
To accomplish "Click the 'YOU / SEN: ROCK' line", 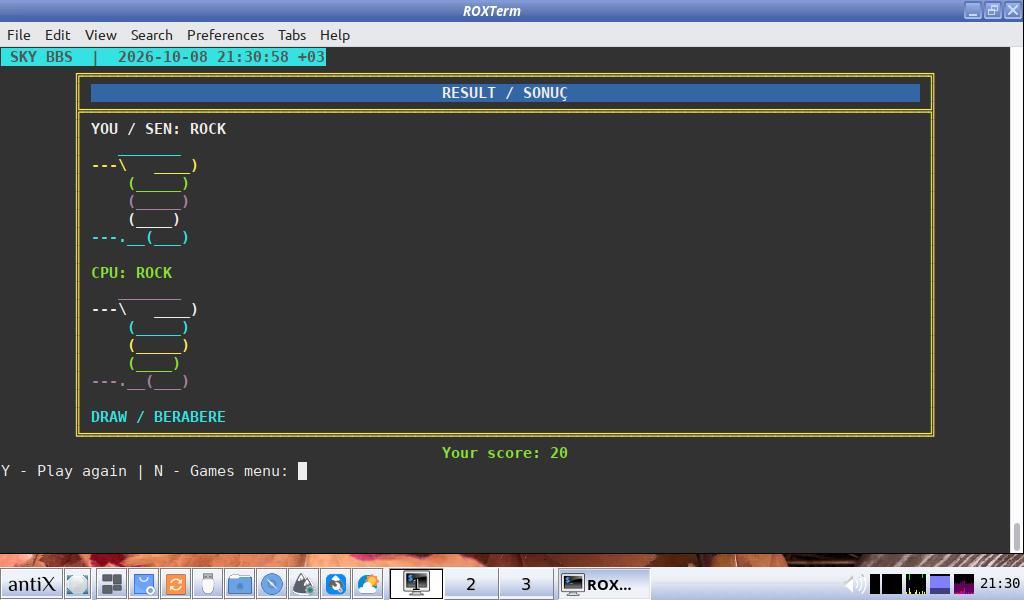I will 159,129.
